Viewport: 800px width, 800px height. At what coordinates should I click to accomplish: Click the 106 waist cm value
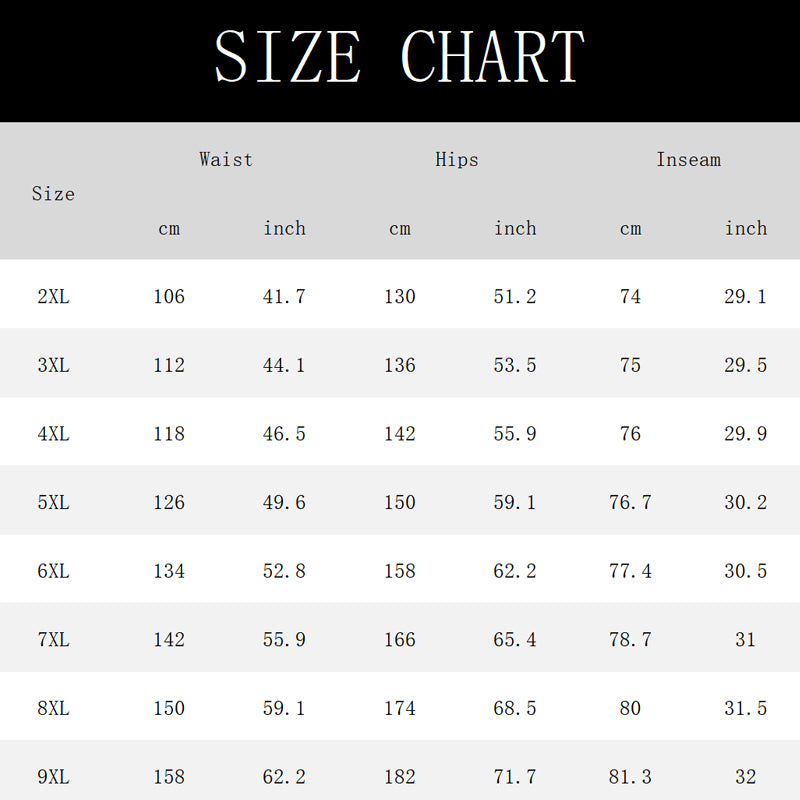click(x=169, y=297)
